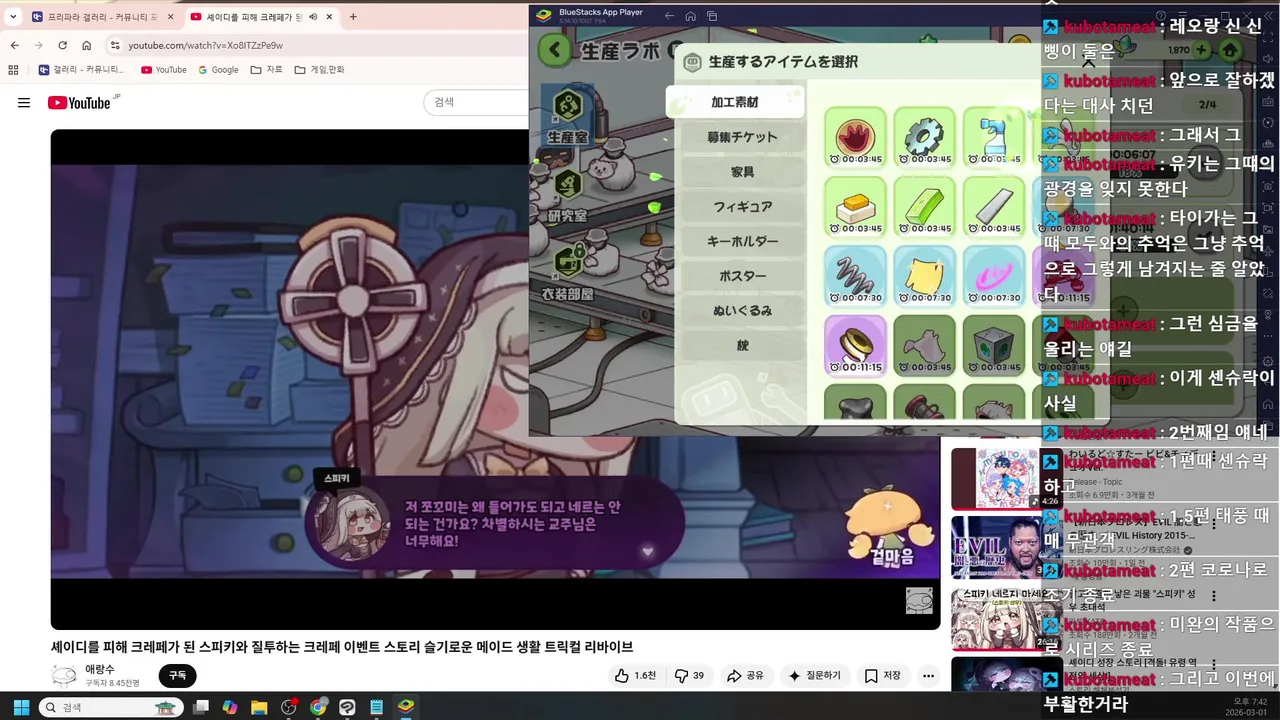The image size is (1280, 720).
Task: Open BlueStacks from Windows taskbar
Action: [x=406, y=707]
